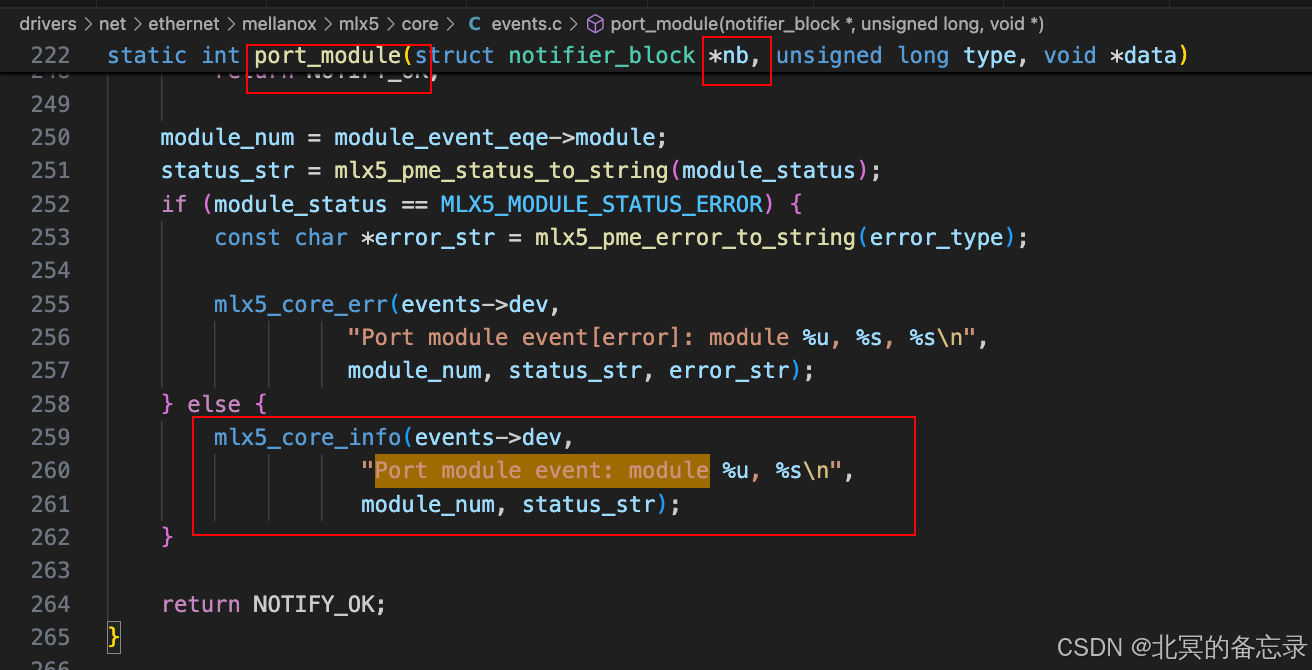Open the mlx5 breadcrumb segment
Screen dimensions: 1312x670
[x=359, y=23]
